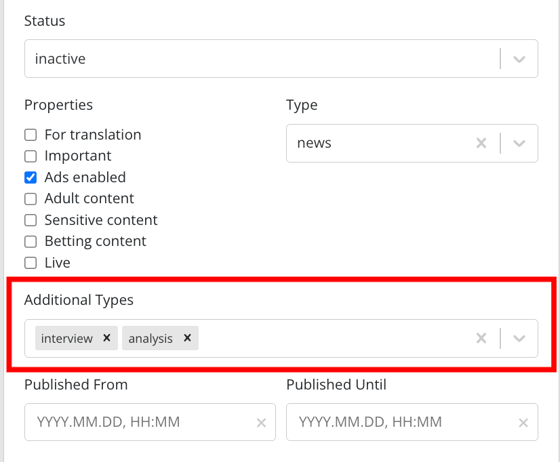Screen dimensions: 560x462
Task: Toggle the Live checkbox
Action: [x=30, y=263]
